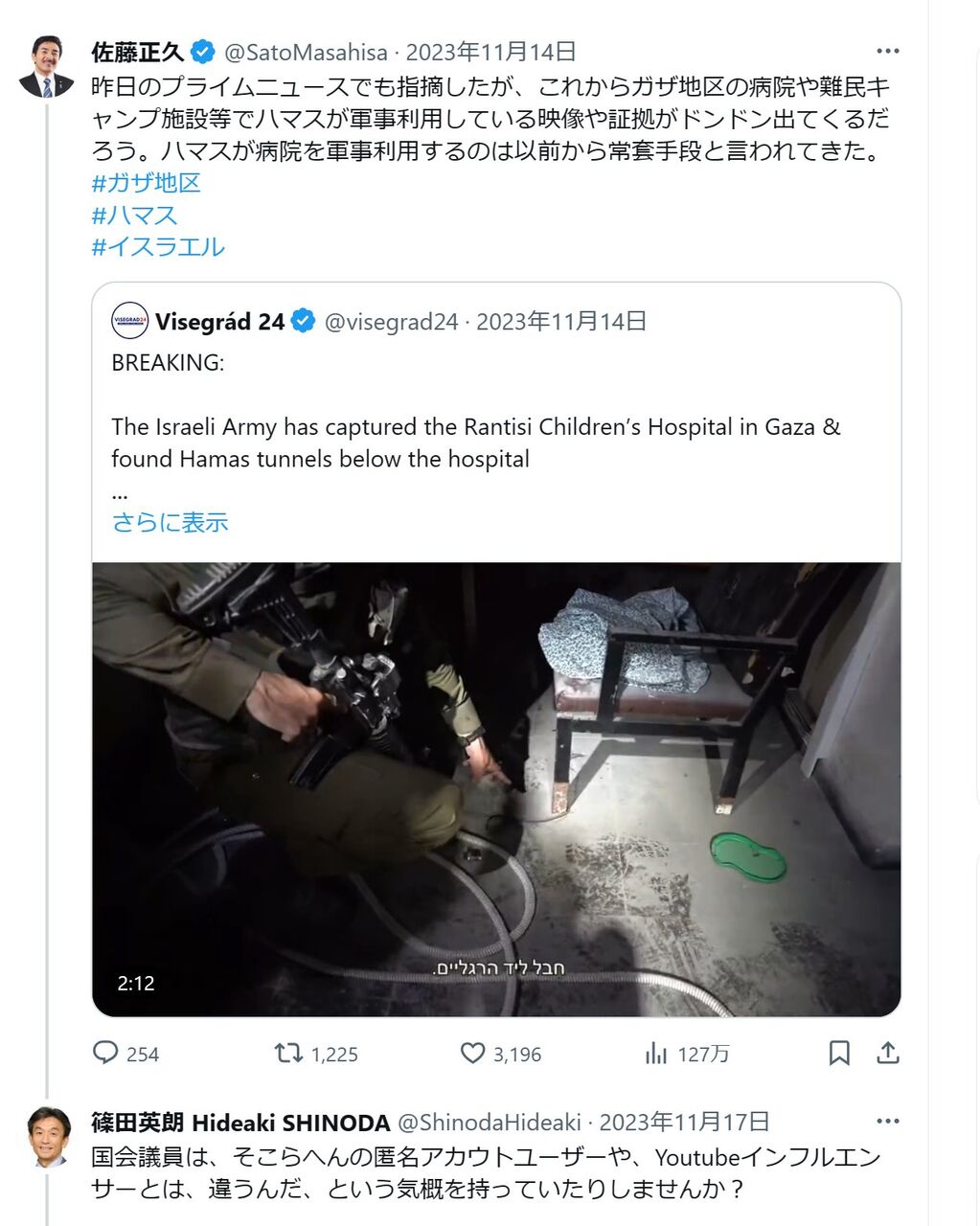
Task: Open @visegrad24 handle in quoted tweet
Action: (391, 322)
